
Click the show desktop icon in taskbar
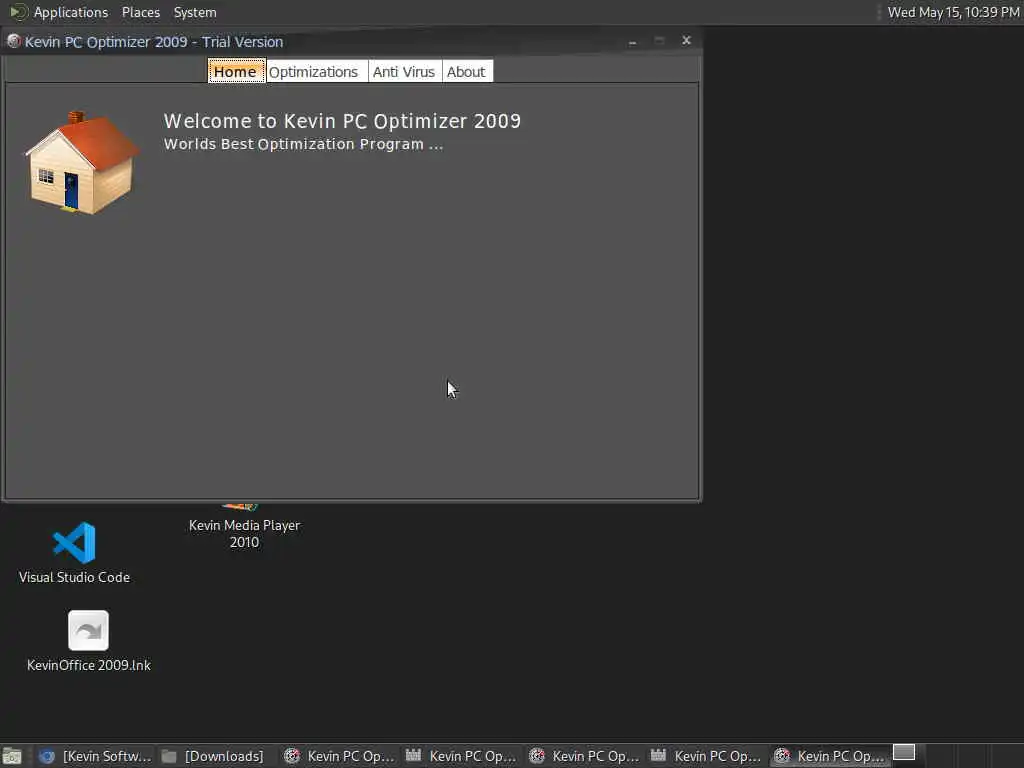[x=12, y=756]
